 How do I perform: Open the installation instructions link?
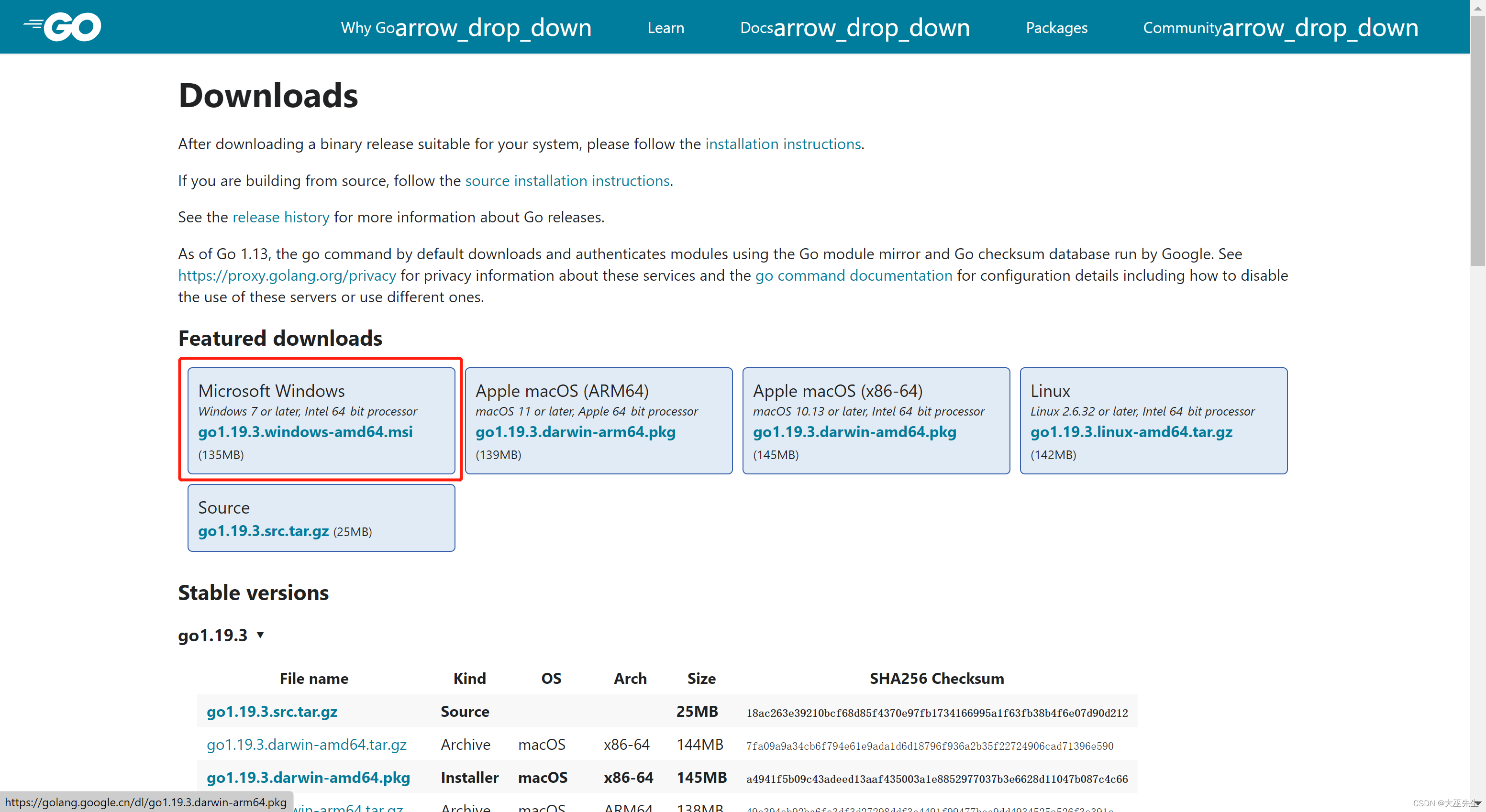click(783, 143)
